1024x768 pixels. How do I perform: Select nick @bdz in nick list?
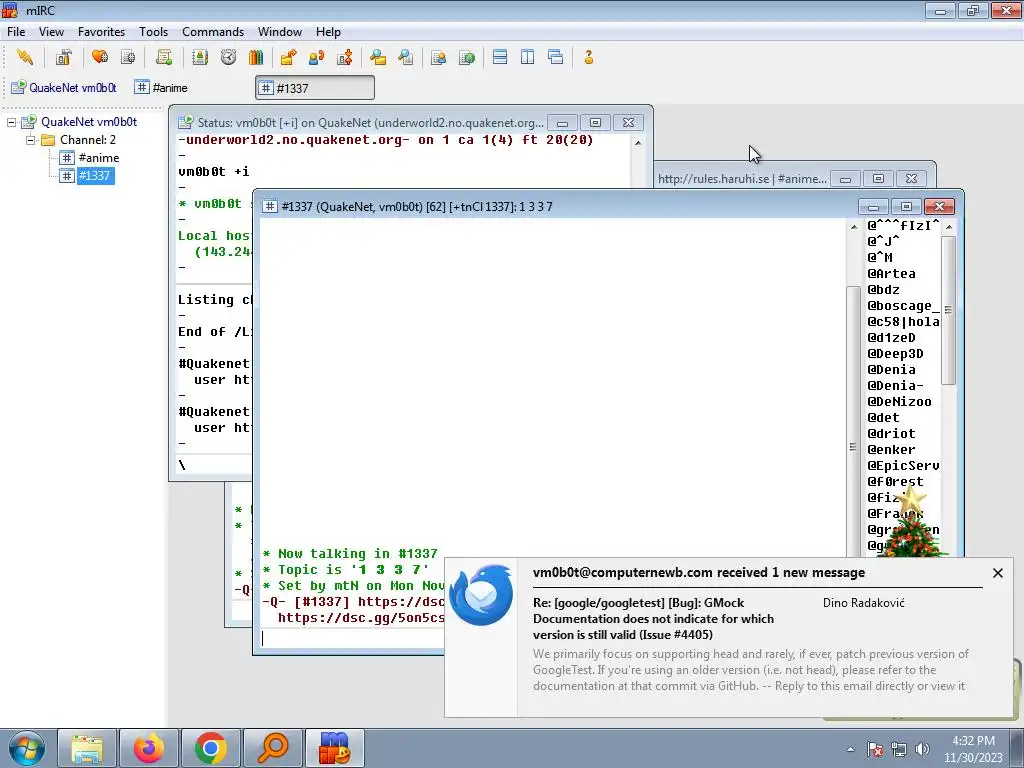pyautogui.click(x=884, y=289)
